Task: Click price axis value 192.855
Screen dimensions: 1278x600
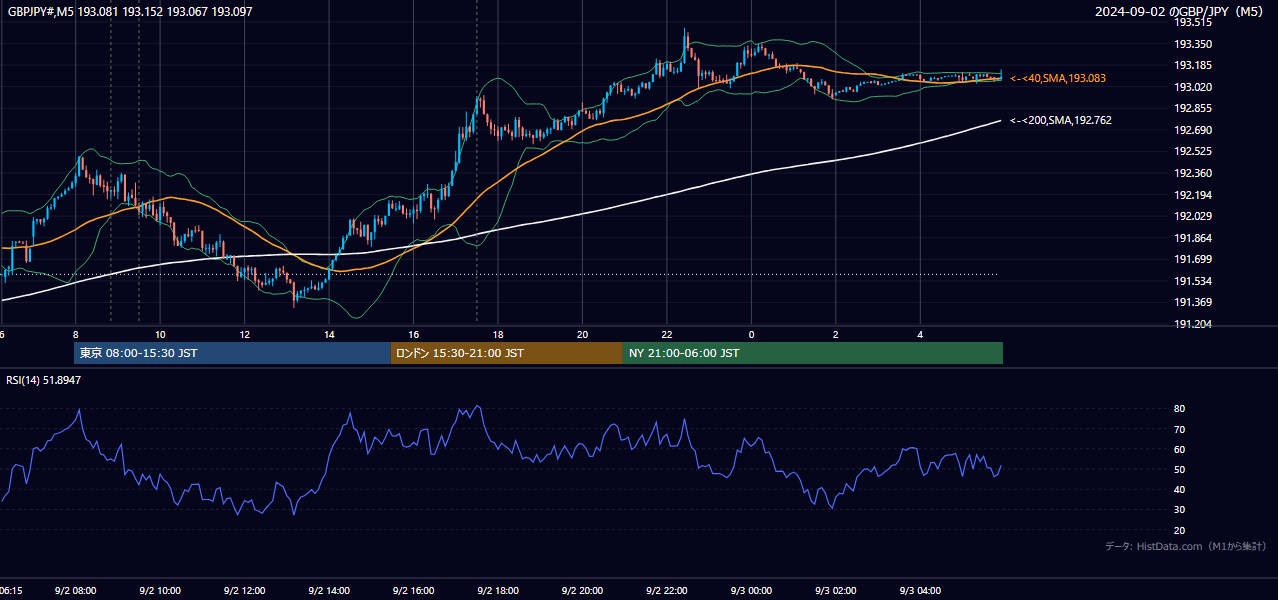Action: 1193,108
